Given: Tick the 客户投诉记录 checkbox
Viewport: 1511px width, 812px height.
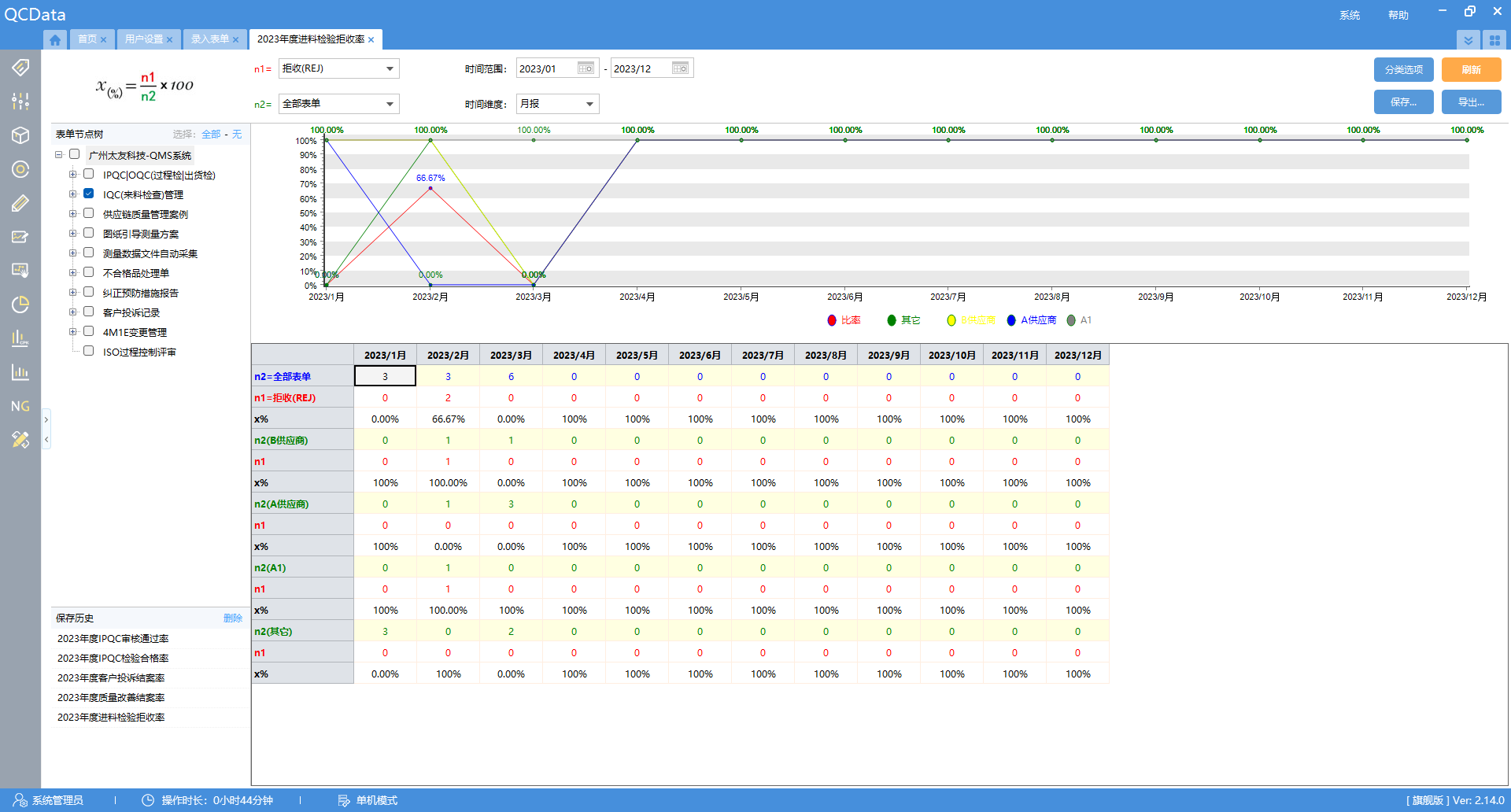Looking at the screenshot, I should click(x=89, y=312).
